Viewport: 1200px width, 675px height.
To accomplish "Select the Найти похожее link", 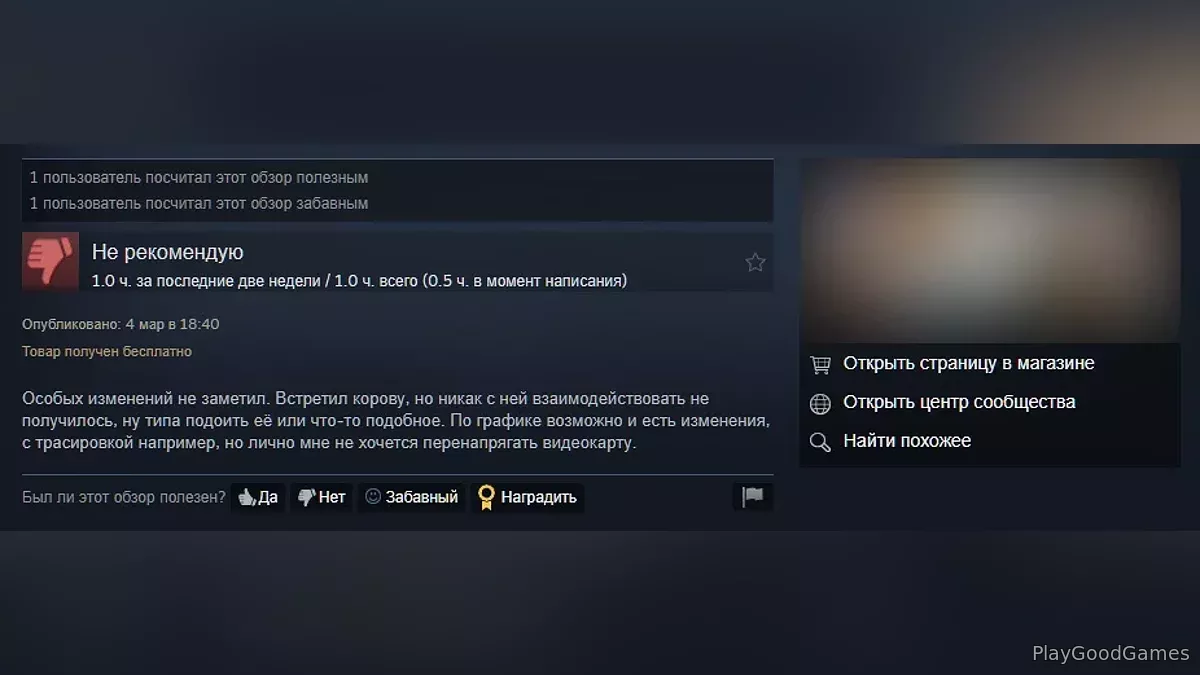I will click(x=907, y=441).
